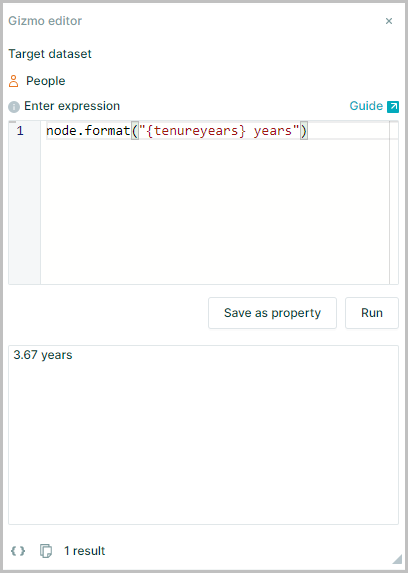Click the resize handle at panel corner
Image resolution: width=408 pixels, height=573 pixels.
pos(397,559)
